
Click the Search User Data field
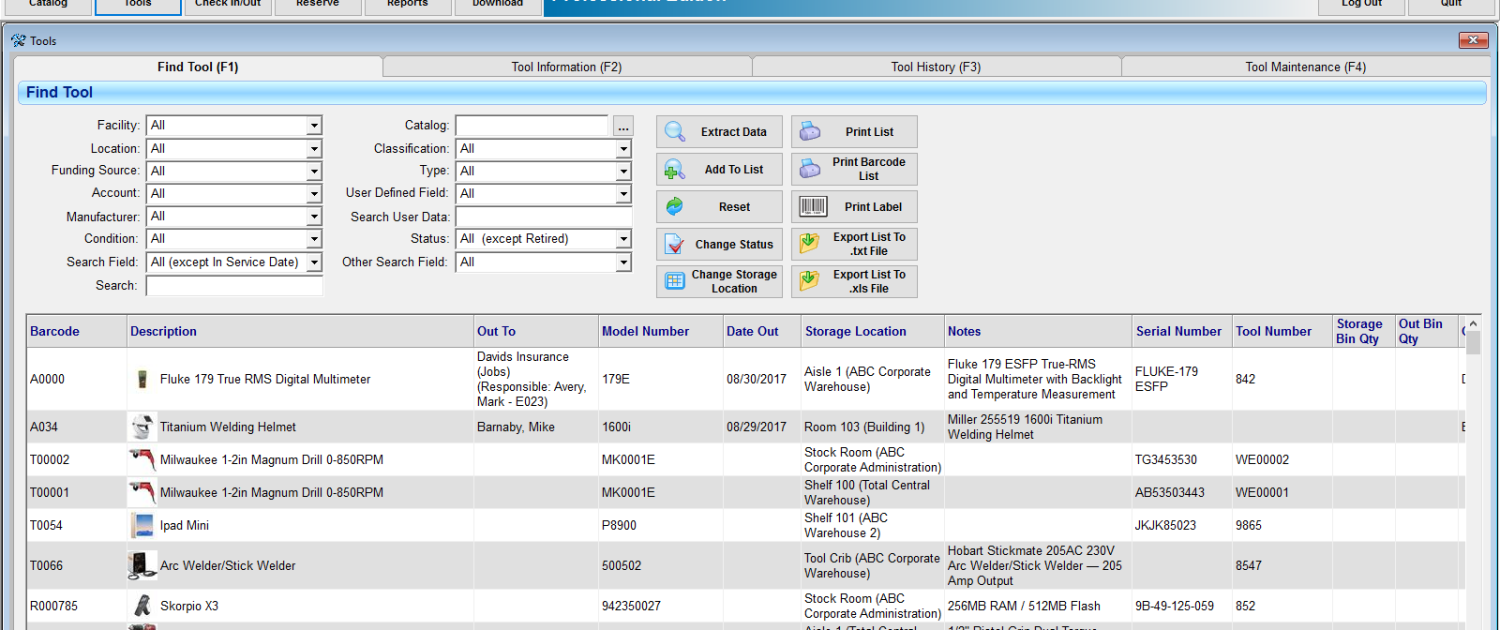click(544, 217)
